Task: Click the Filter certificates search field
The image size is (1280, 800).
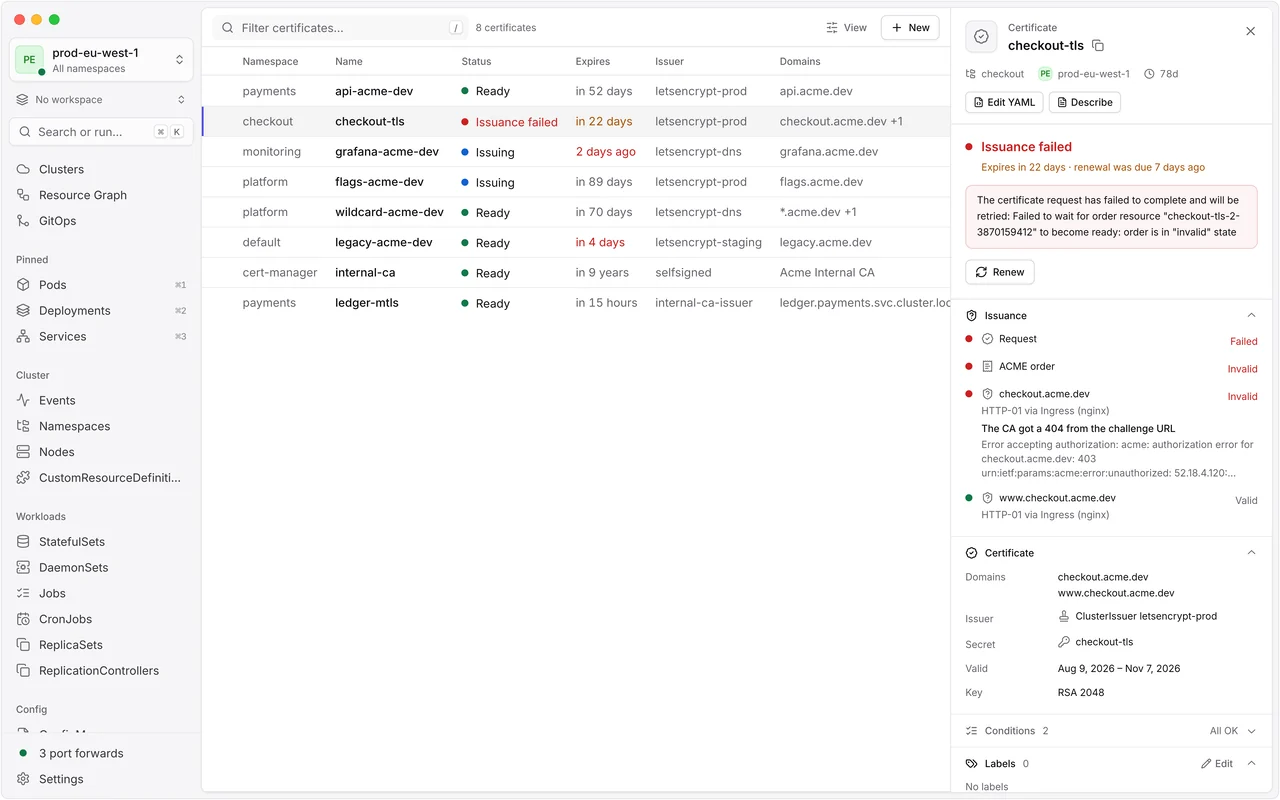Action: pyautogui.click(x=340, y=28)
